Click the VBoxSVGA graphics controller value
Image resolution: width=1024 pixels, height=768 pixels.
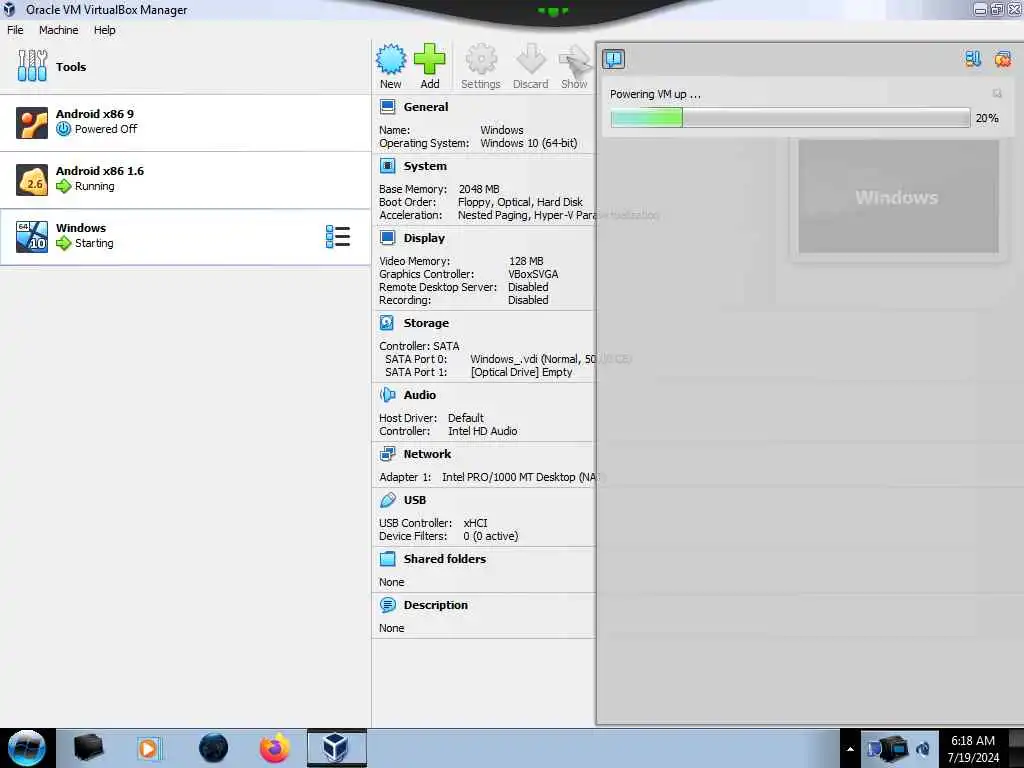click(x=533, y=274)
